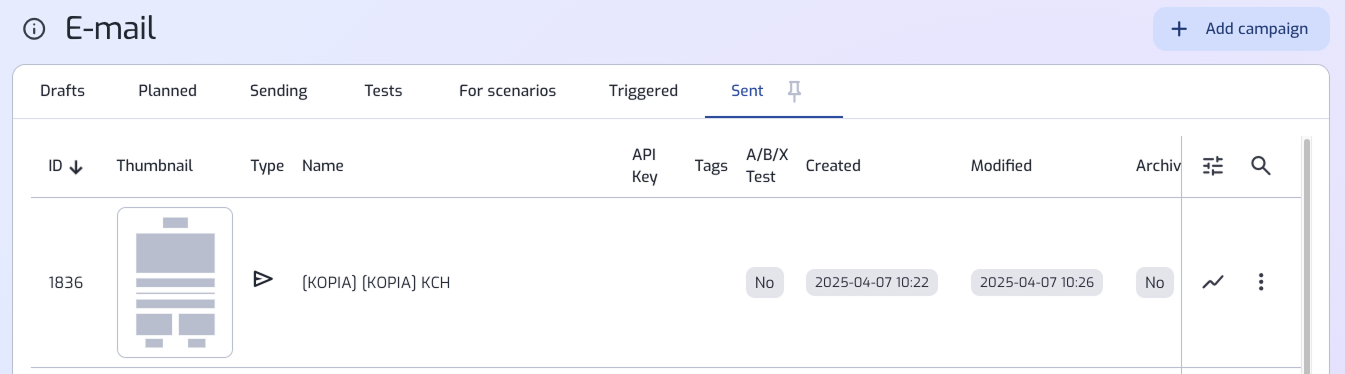
Task: Select the Sent tab
Action: pyautogui.click(x=747, y=91)
